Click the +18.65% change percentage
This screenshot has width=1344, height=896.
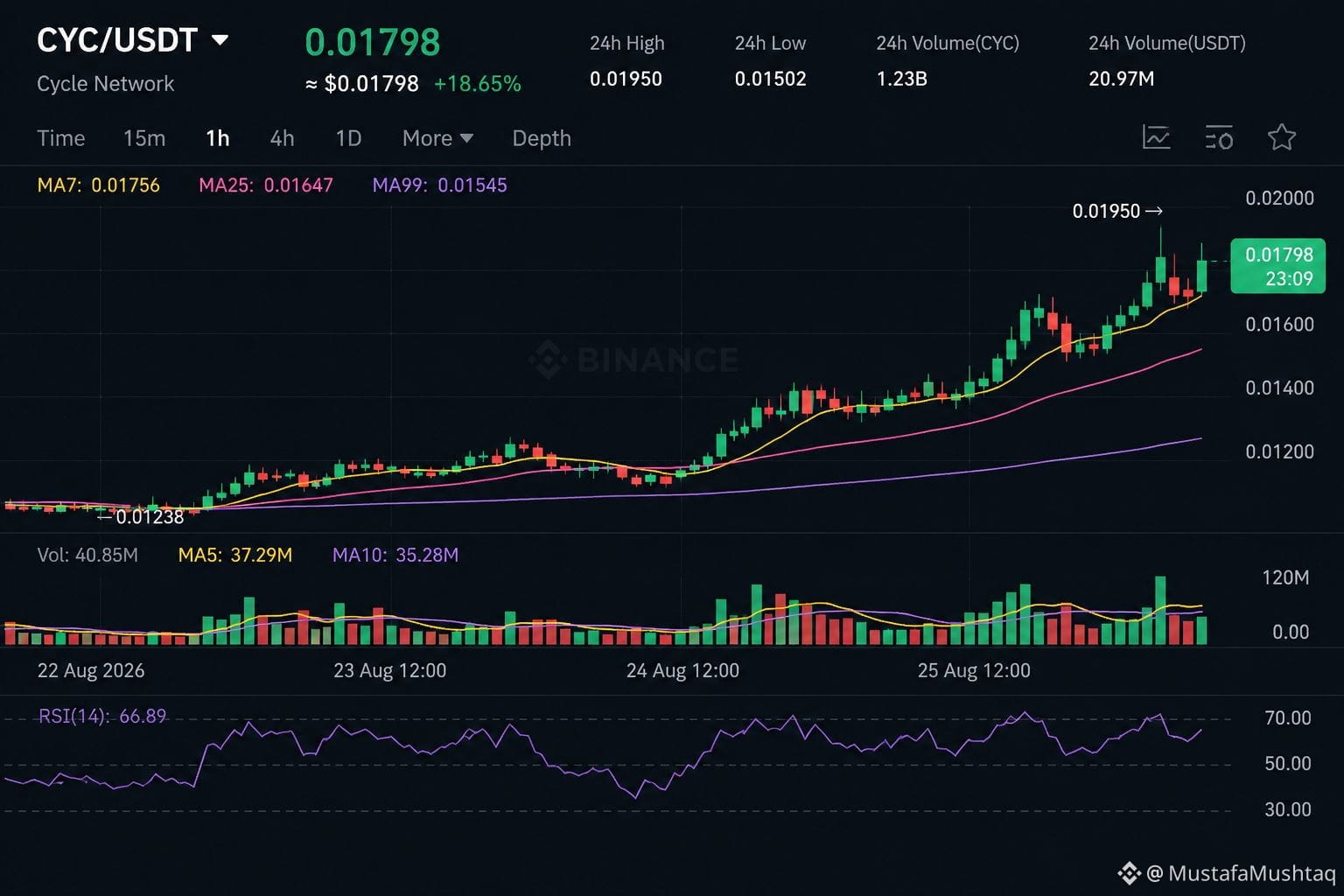tap(478, 84)
